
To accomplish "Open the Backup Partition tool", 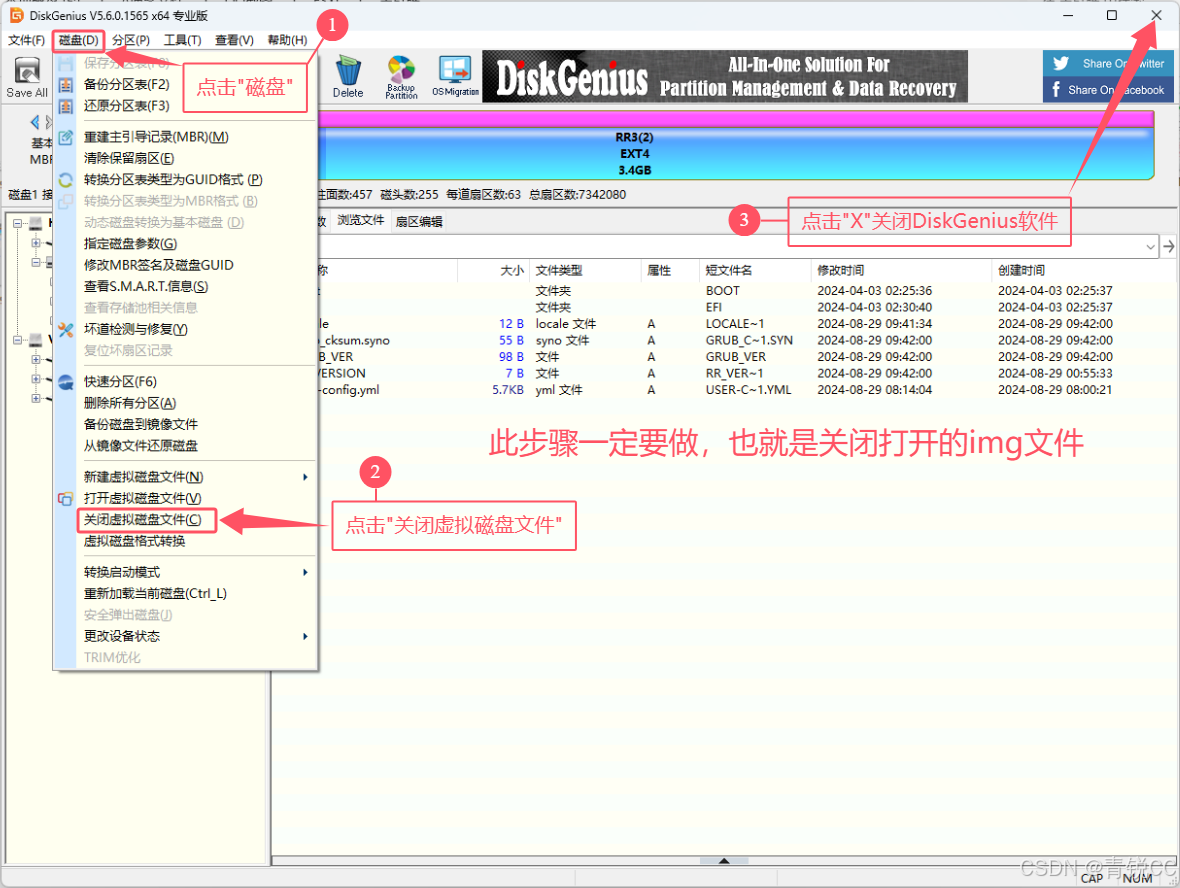I will tap(401, 78).
